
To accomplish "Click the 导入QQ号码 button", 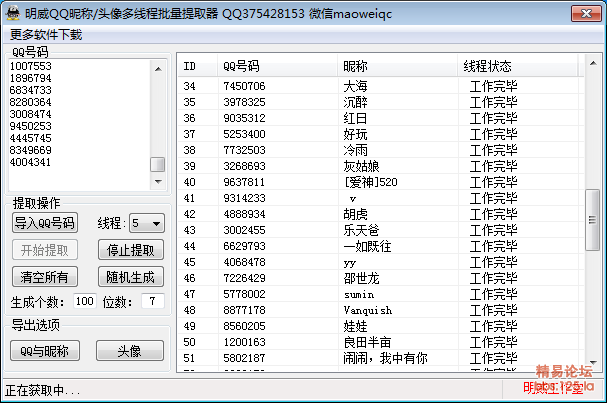I will (x=45, y=223).
